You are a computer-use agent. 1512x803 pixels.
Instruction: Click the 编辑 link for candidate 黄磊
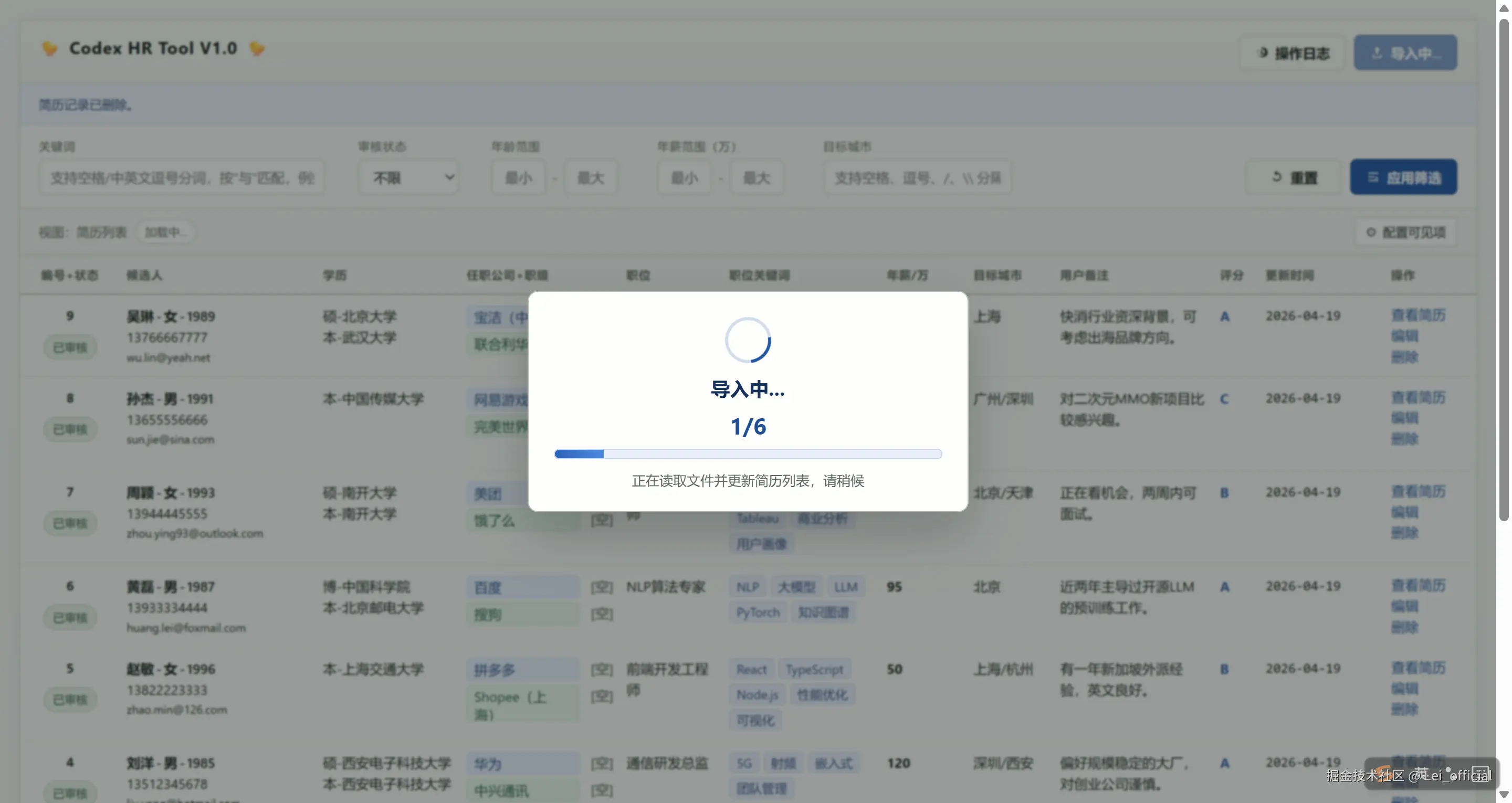click(1405, 606)
